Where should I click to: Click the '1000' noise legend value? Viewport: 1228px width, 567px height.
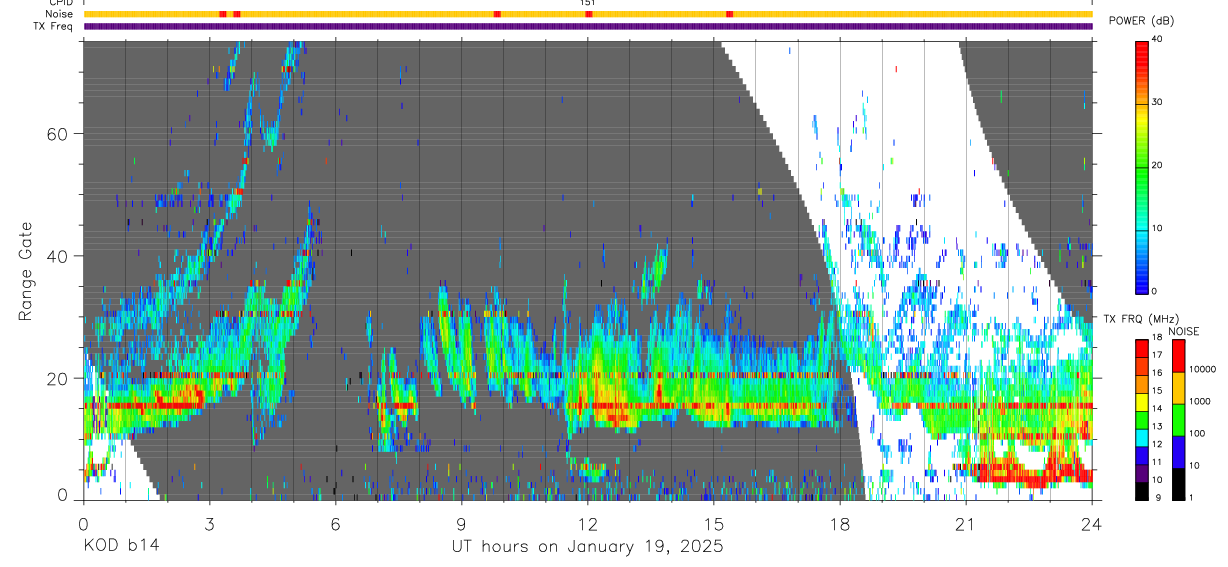coord(1201,401)
